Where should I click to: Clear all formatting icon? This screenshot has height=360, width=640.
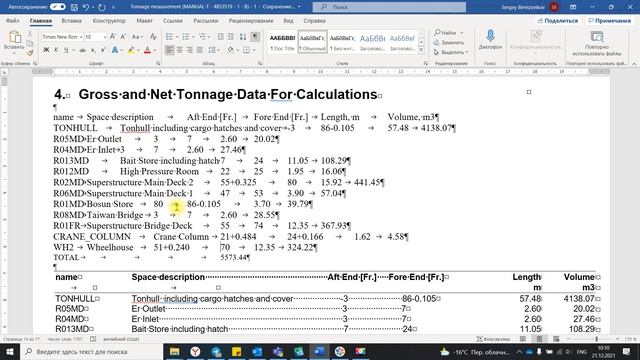[x=153, y=37]
